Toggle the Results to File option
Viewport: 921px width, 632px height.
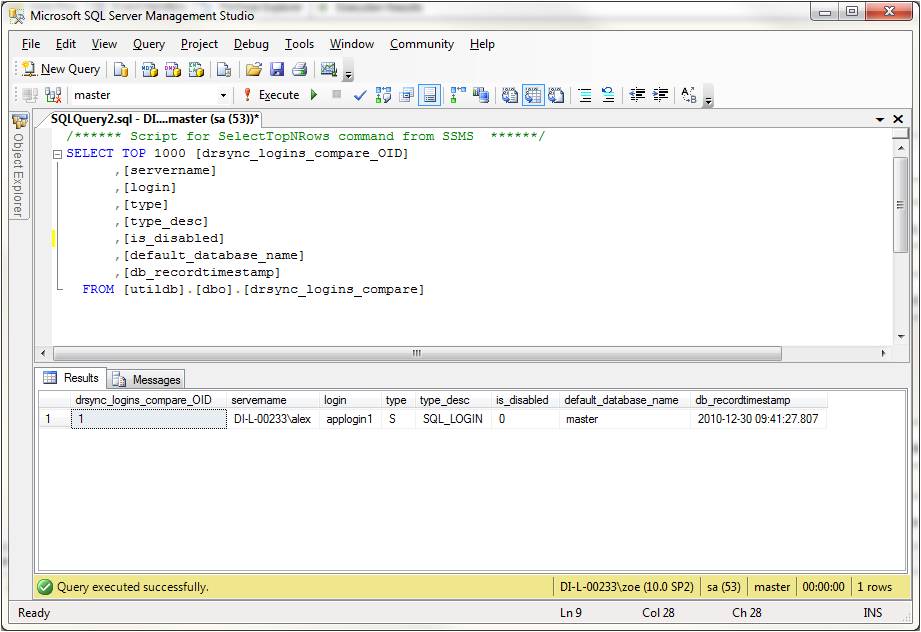[556, 95]
